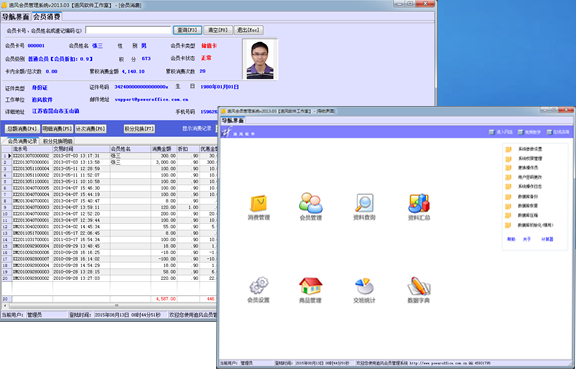
Task: Open the 会员管理 people icon
Action: pyautogui.click(x=311, y=203)
